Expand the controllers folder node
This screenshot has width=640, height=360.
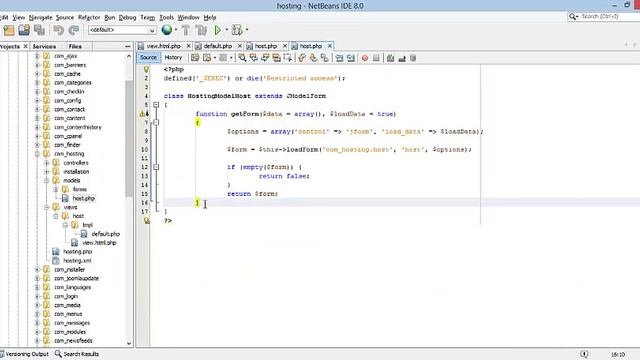(x=47, y=163)
